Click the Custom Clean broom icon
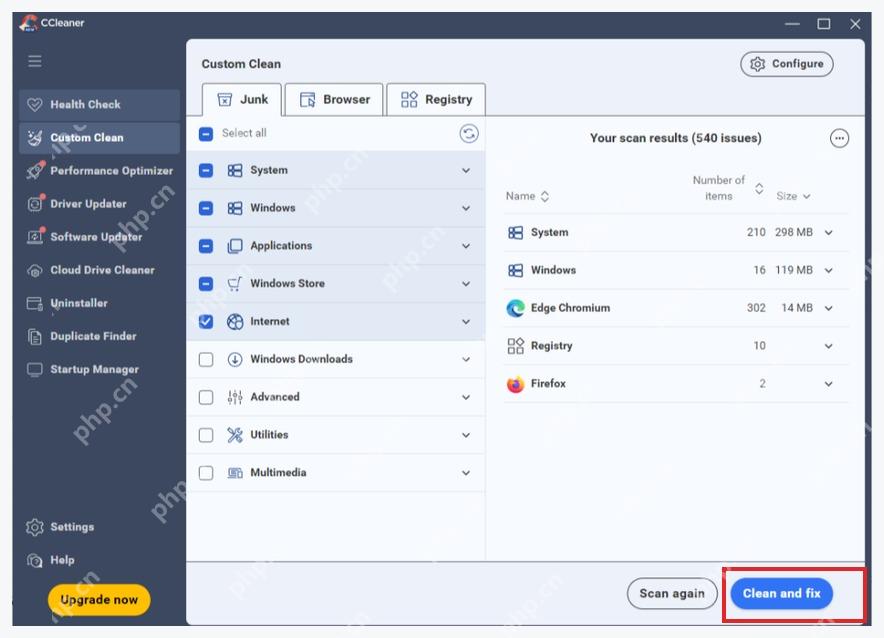 point(35,138)
